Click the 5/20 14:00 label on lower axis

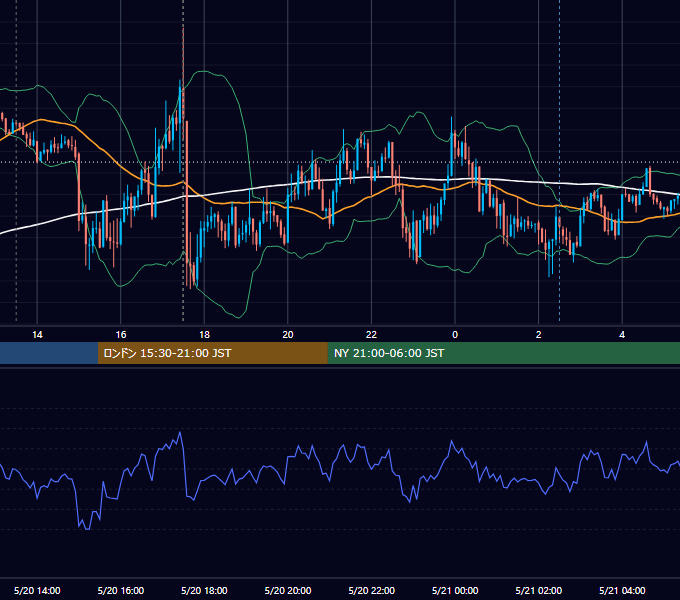(37, 590)
